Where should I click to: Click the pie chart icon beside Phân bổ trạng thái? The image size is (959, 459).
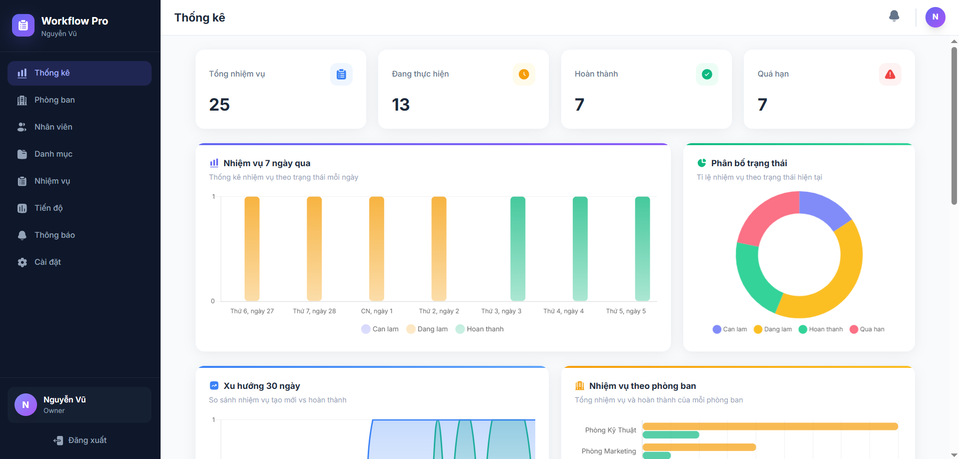click(702, 163)
